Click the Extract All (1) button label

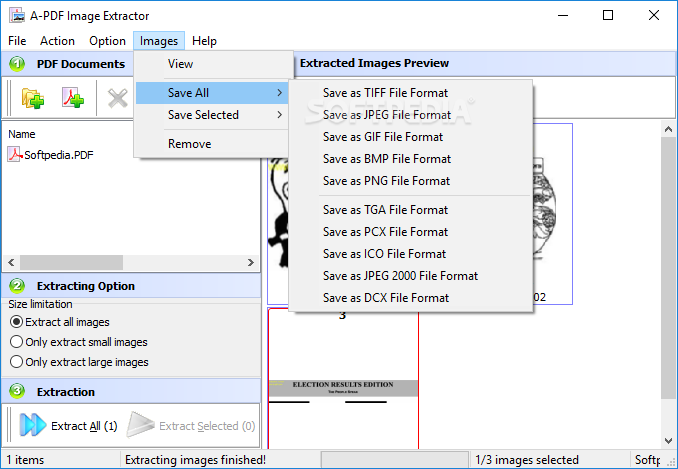click(84, 426)
